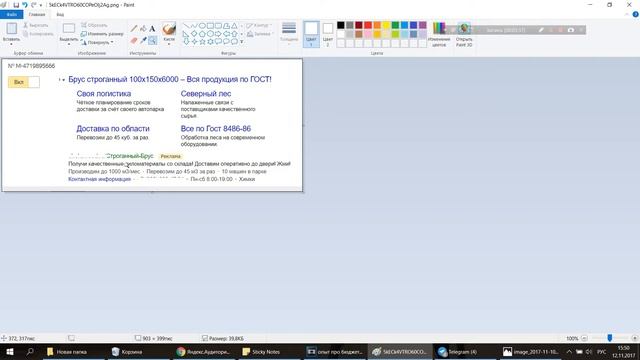Viewport: 640px width, 360px height.
Task: Switch to View (Вид) ribbon tab
Action: tap(60, 14)
